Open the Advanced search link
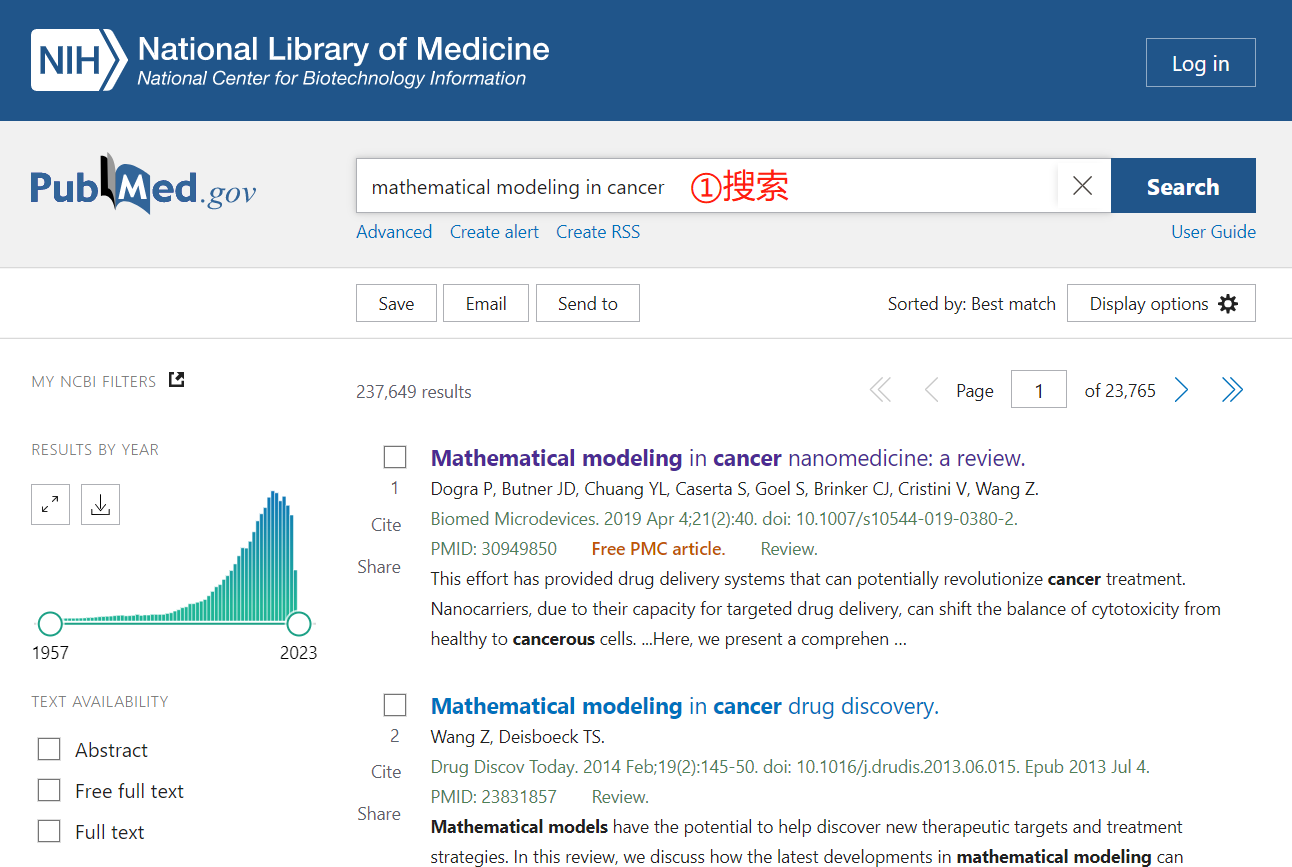Image resolution: width=1292 pixels, height=867 pixels. (394, 232)
